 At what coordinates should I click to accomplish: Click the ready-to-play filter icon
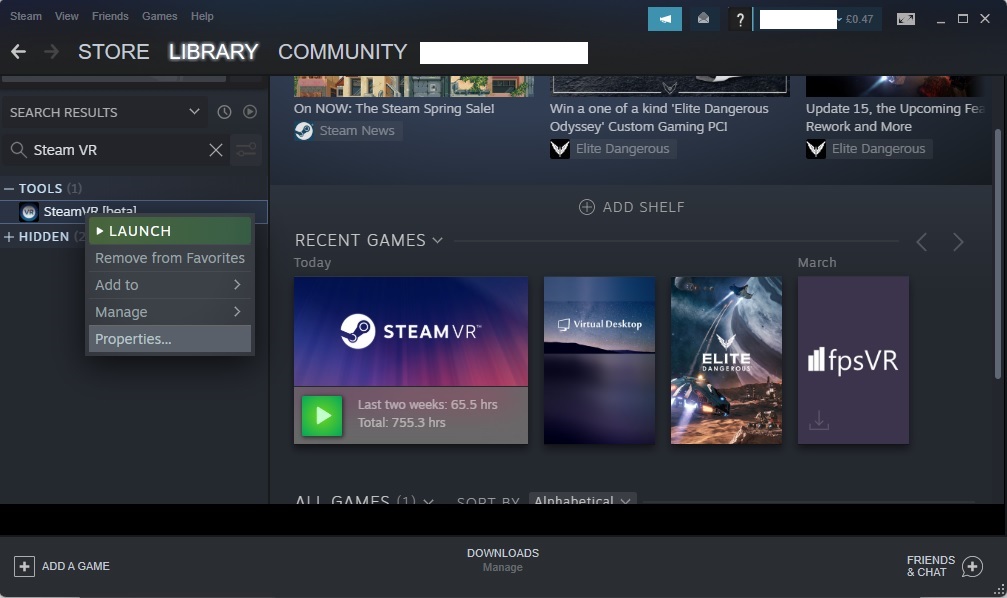coord(250,112)
